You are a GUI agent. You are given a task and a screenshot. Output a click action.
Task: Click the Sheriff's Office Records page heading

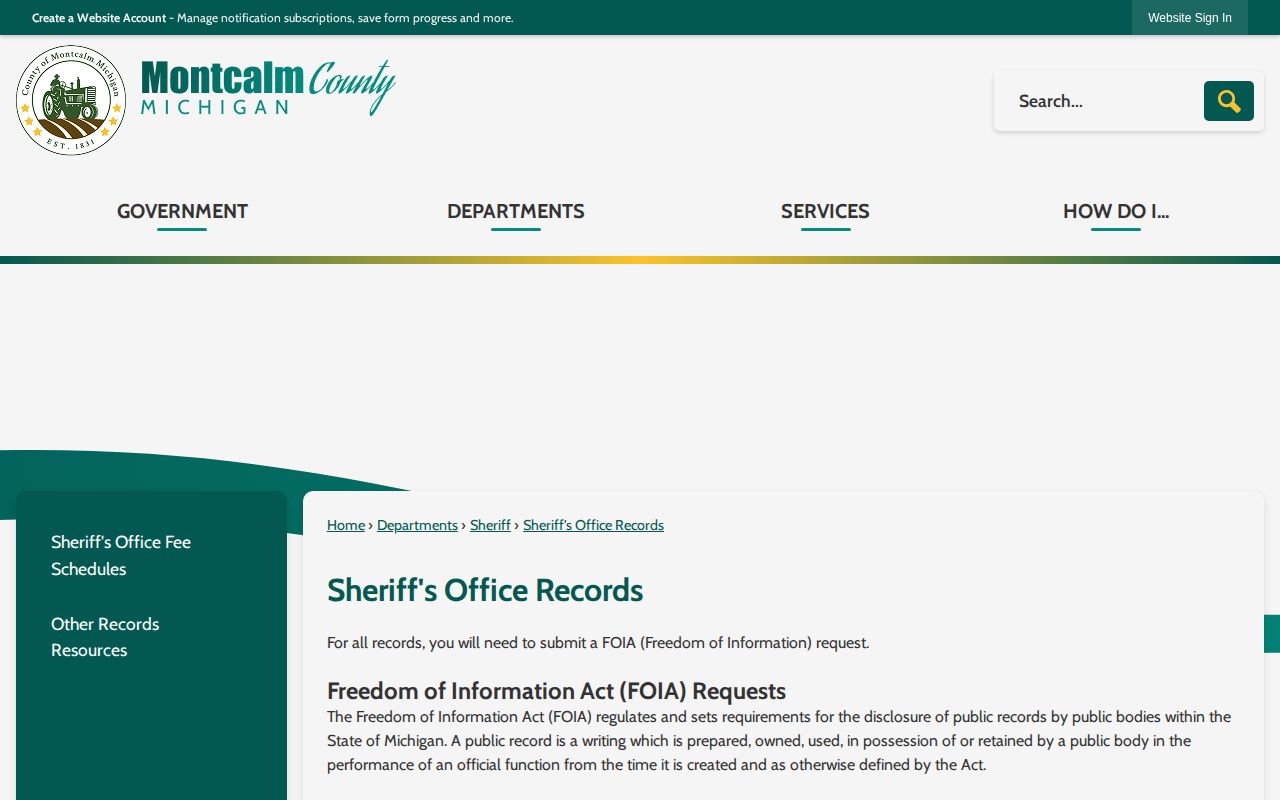[x=485, y=590]
